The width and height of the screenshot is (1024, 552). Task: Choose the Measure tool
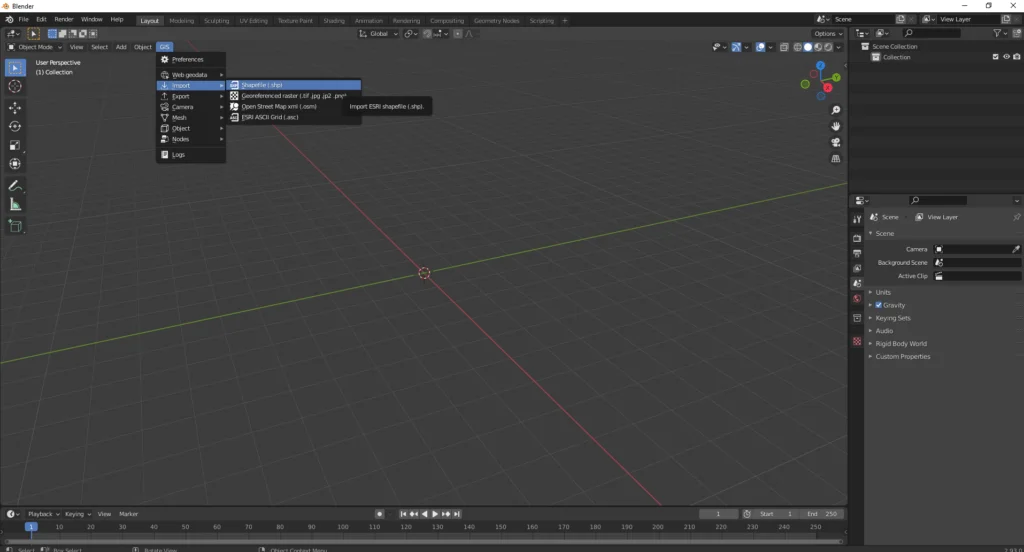pos(15,205)
